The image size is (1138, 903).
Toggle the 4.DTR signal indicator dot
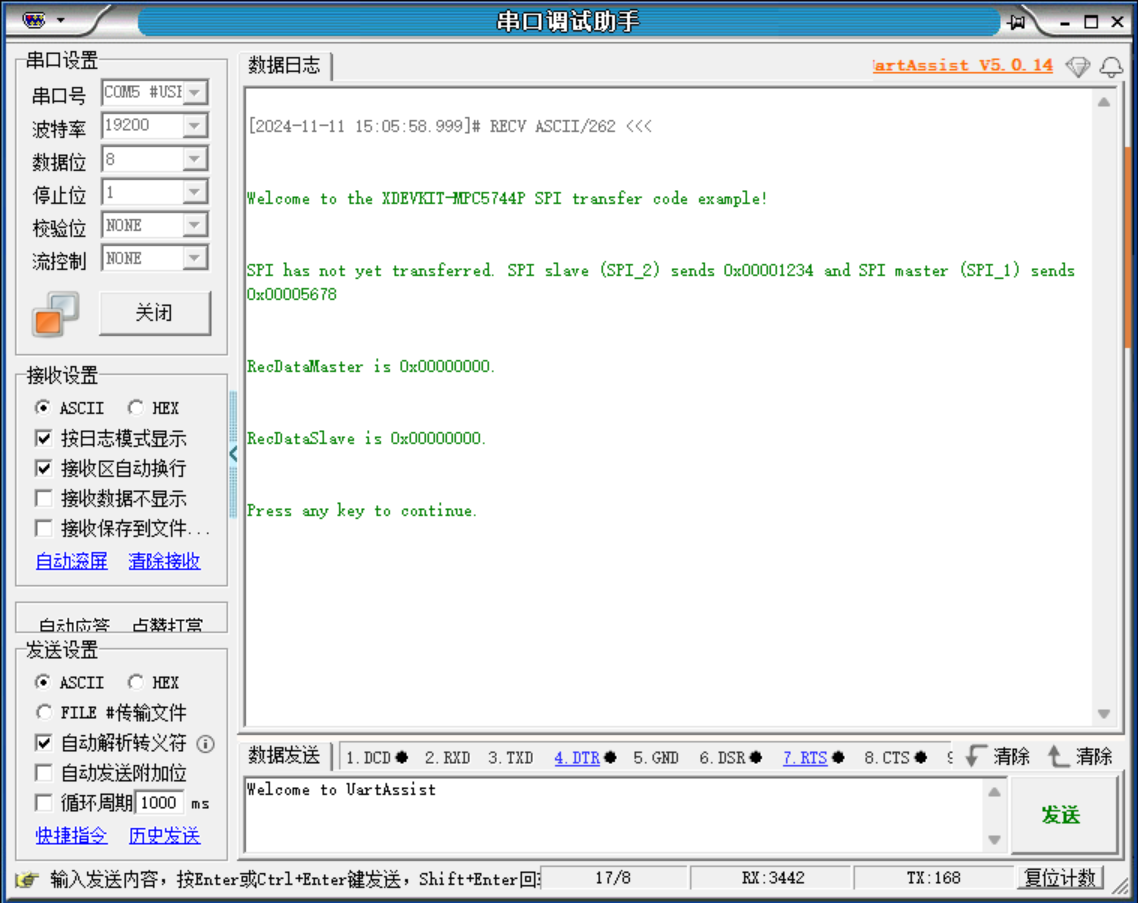point(610,758)
